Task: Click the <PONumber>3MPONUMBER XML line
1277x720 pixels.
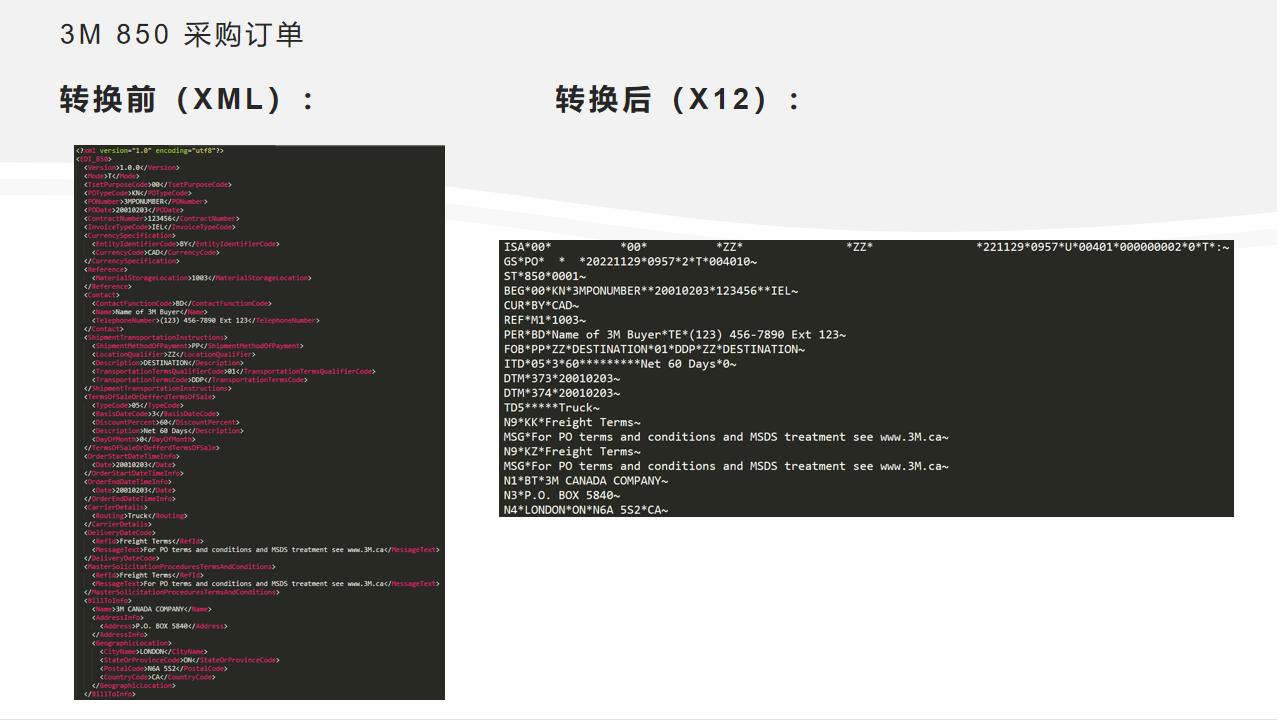Action: click(146, 201)
